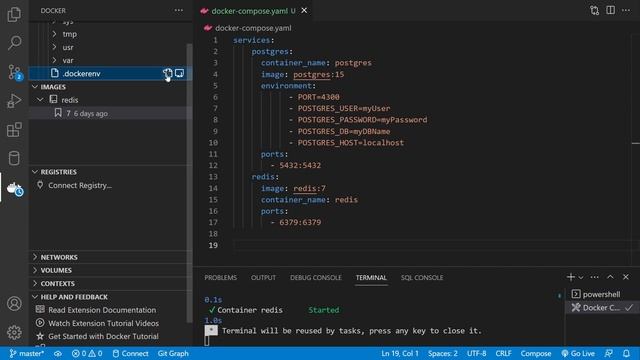This screenshot has width=640, height=360.
Task: Open terminal panel more actions ellipsis
Action: coord(595,277)
